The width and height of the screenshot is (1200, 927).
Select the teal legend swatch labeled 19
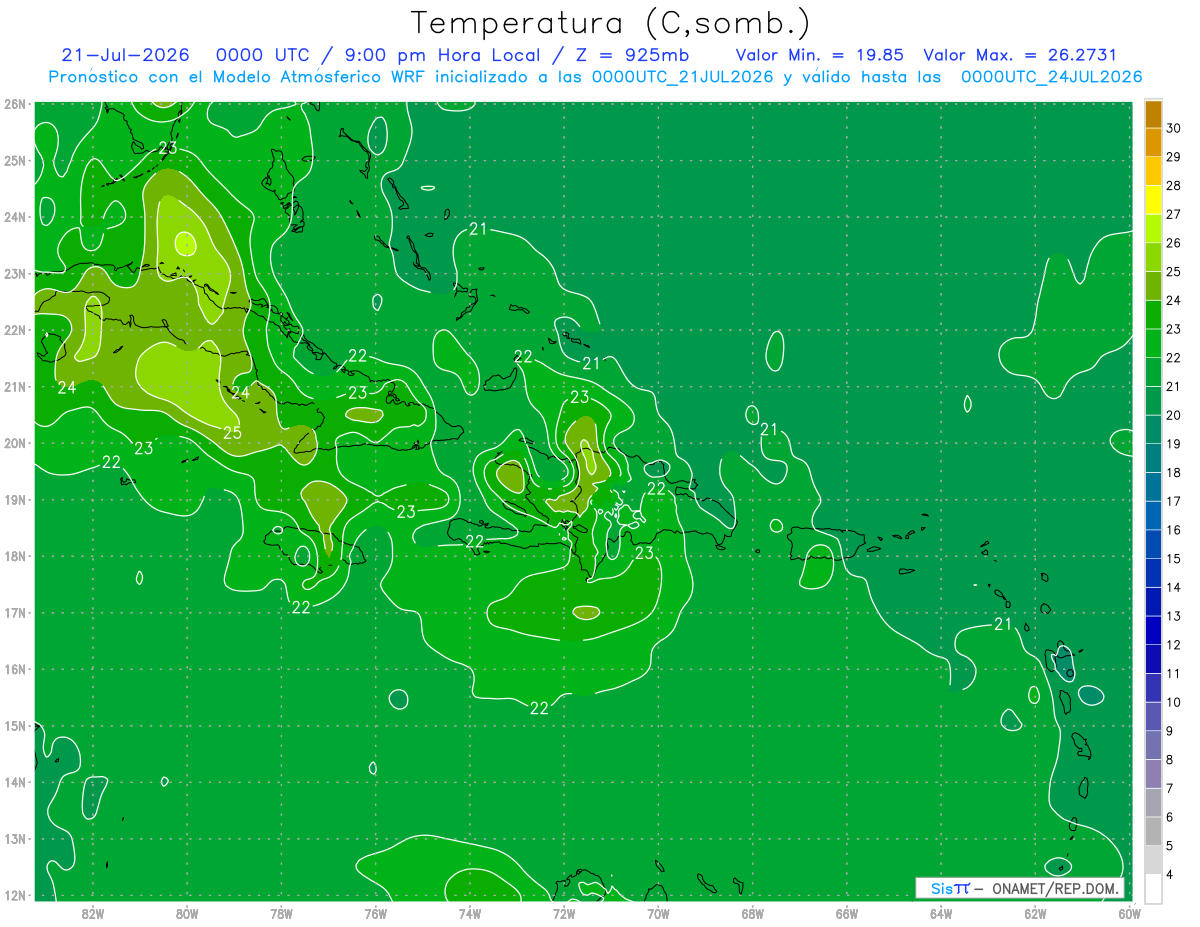coord(1153,430)
